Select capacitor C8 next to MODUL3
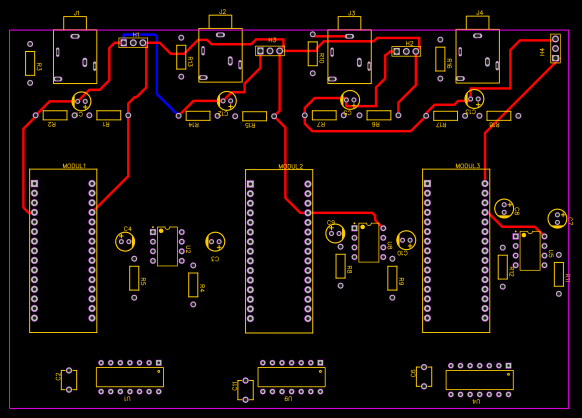582x418 pixels. pyautogui.click(x=504, y=208)
